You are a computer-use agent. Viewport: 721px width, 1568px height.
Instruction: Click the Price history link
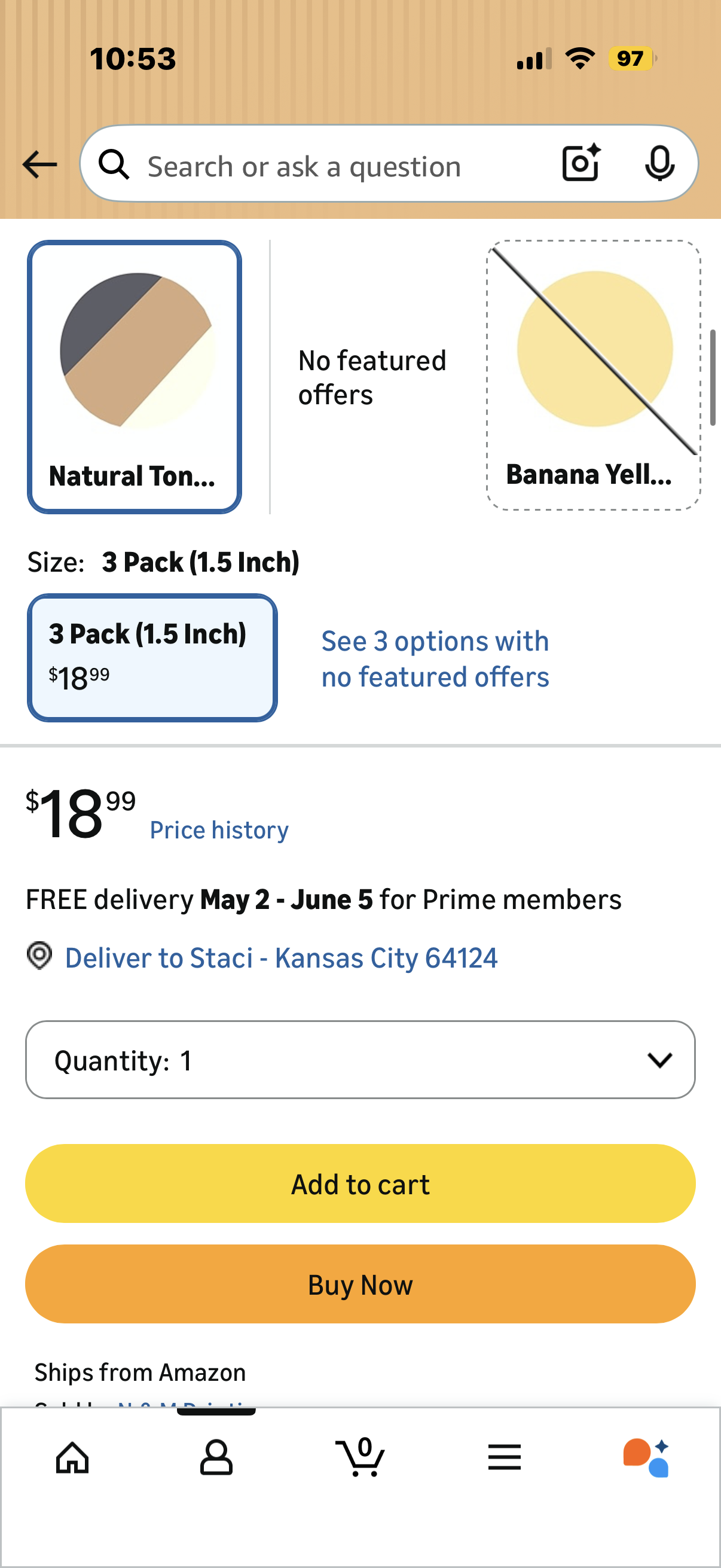[x=219, y=830]
